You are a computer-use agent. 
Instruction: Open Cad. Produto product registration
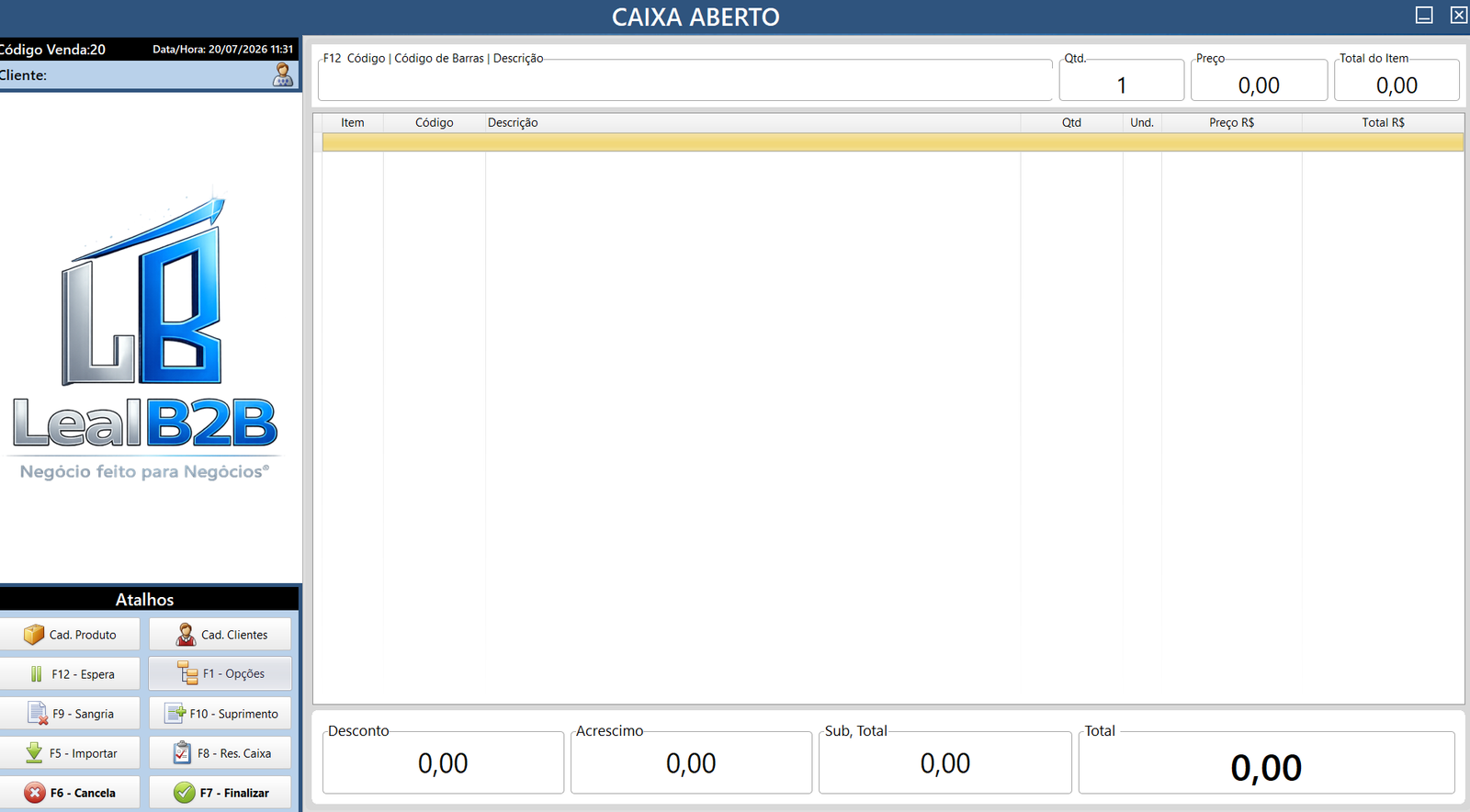pos(70,635)
